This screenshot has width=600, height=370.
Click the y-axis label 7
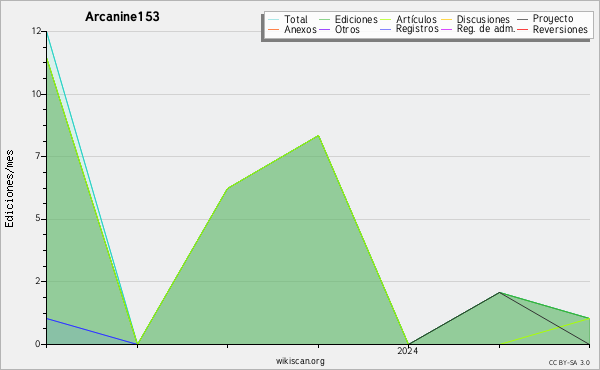point(38,156)
